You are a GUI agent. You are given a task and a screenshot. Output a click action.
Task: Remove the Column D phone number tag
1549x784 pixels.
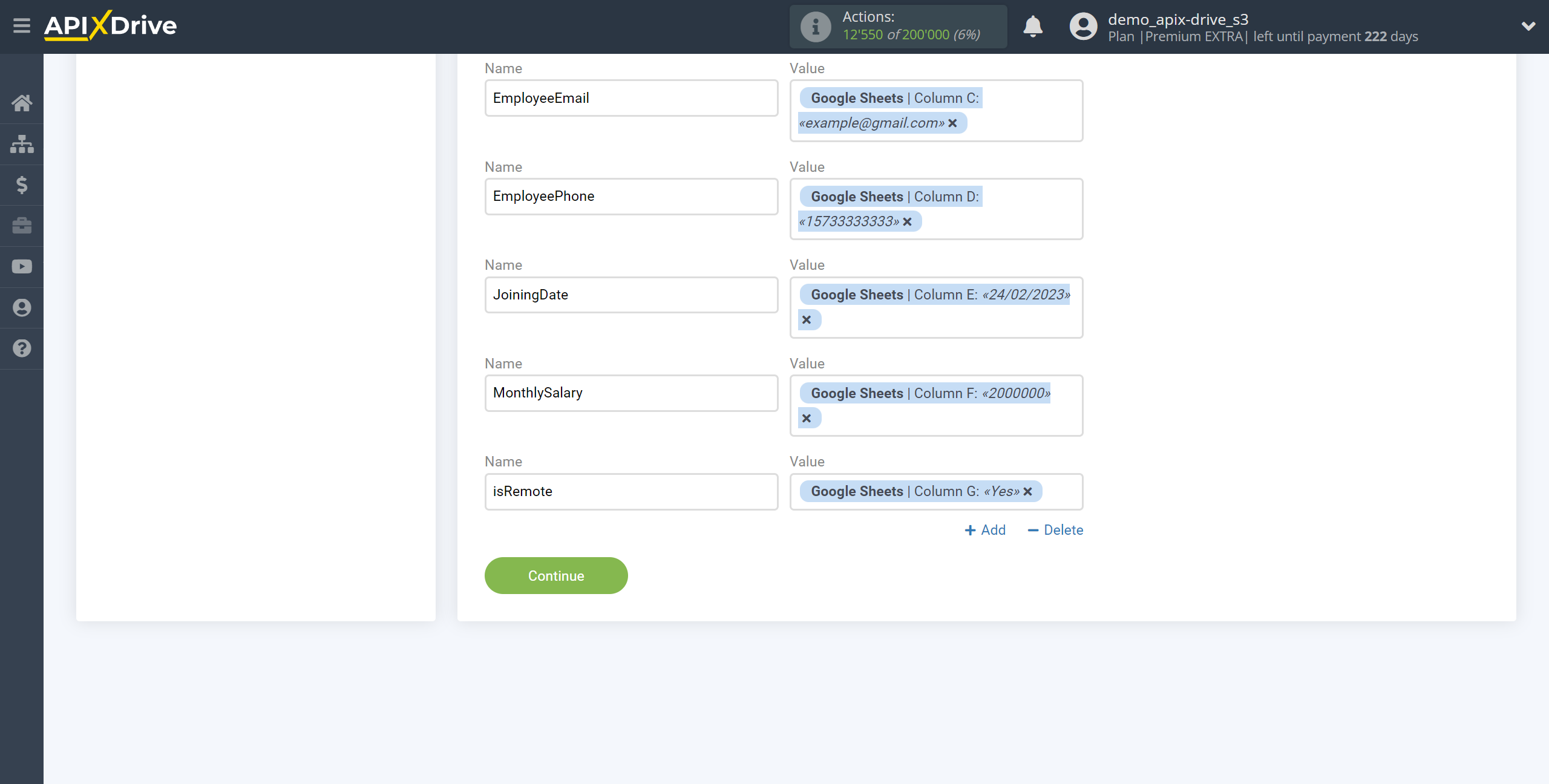click(908, 222)
